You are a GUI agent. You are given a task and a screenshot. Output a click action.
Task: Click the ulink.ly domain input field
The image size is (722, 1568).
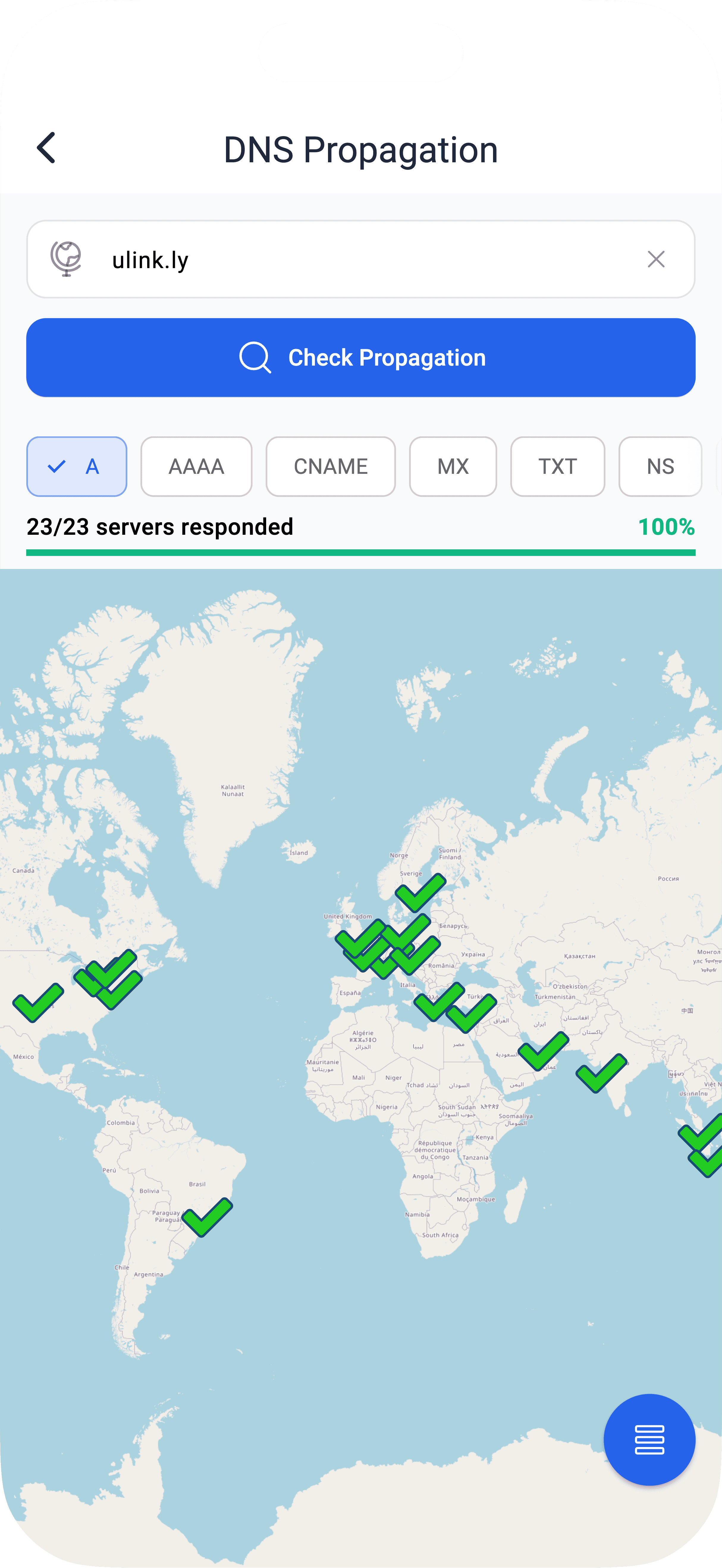[360, 259]
